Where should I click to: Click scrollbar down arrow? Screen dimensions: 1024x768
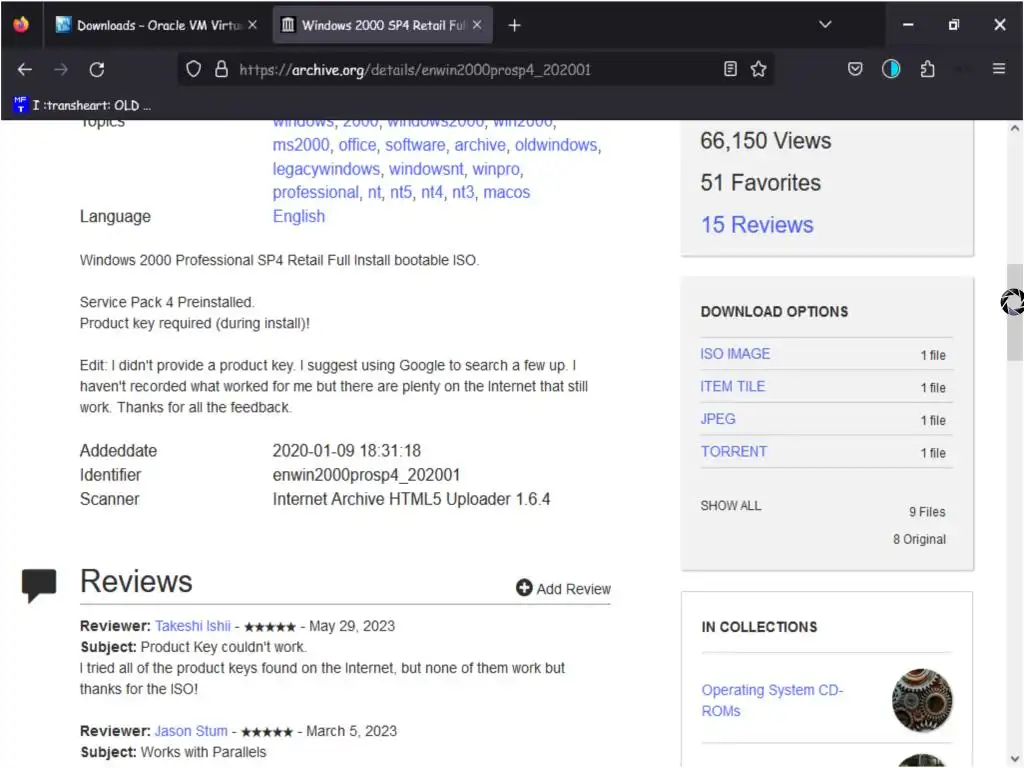(x=1014, y=759)
